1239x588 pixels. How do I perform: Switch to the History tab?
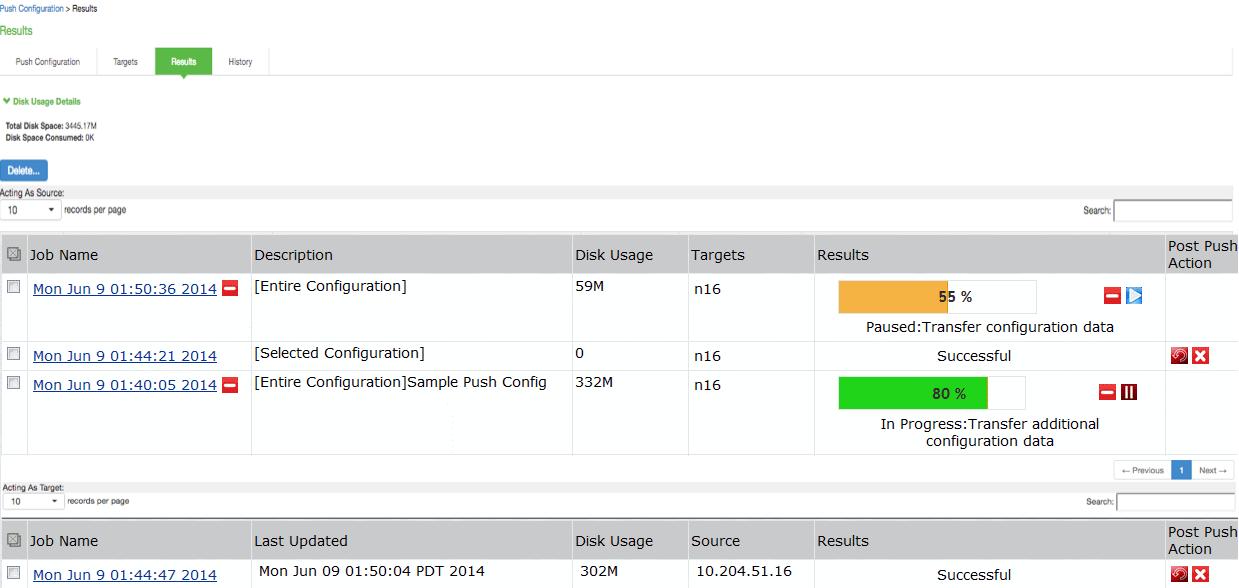point(241,62)
